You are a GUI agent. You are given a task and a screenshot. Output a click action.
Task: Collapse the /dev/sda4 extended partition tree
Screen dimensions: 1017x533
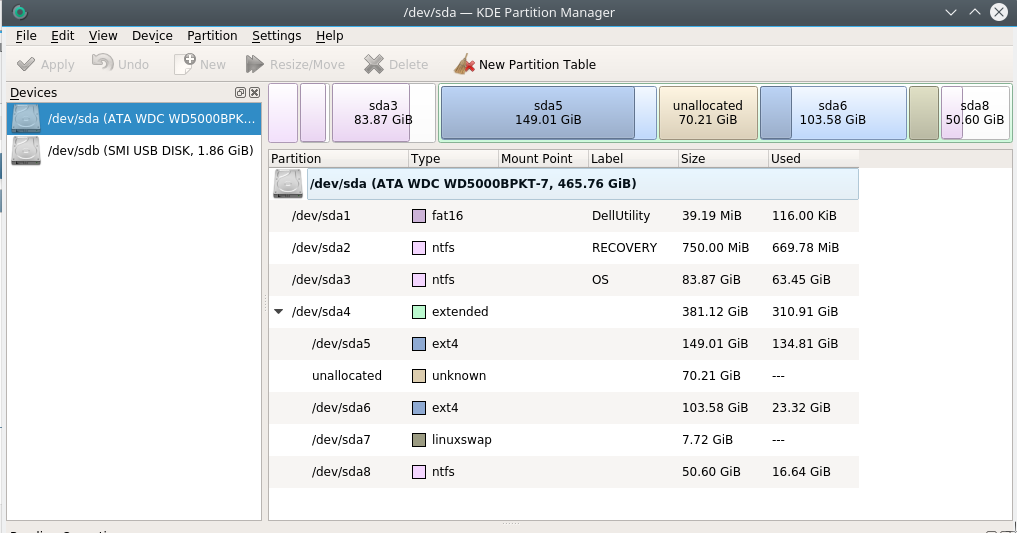click(278, 312)
